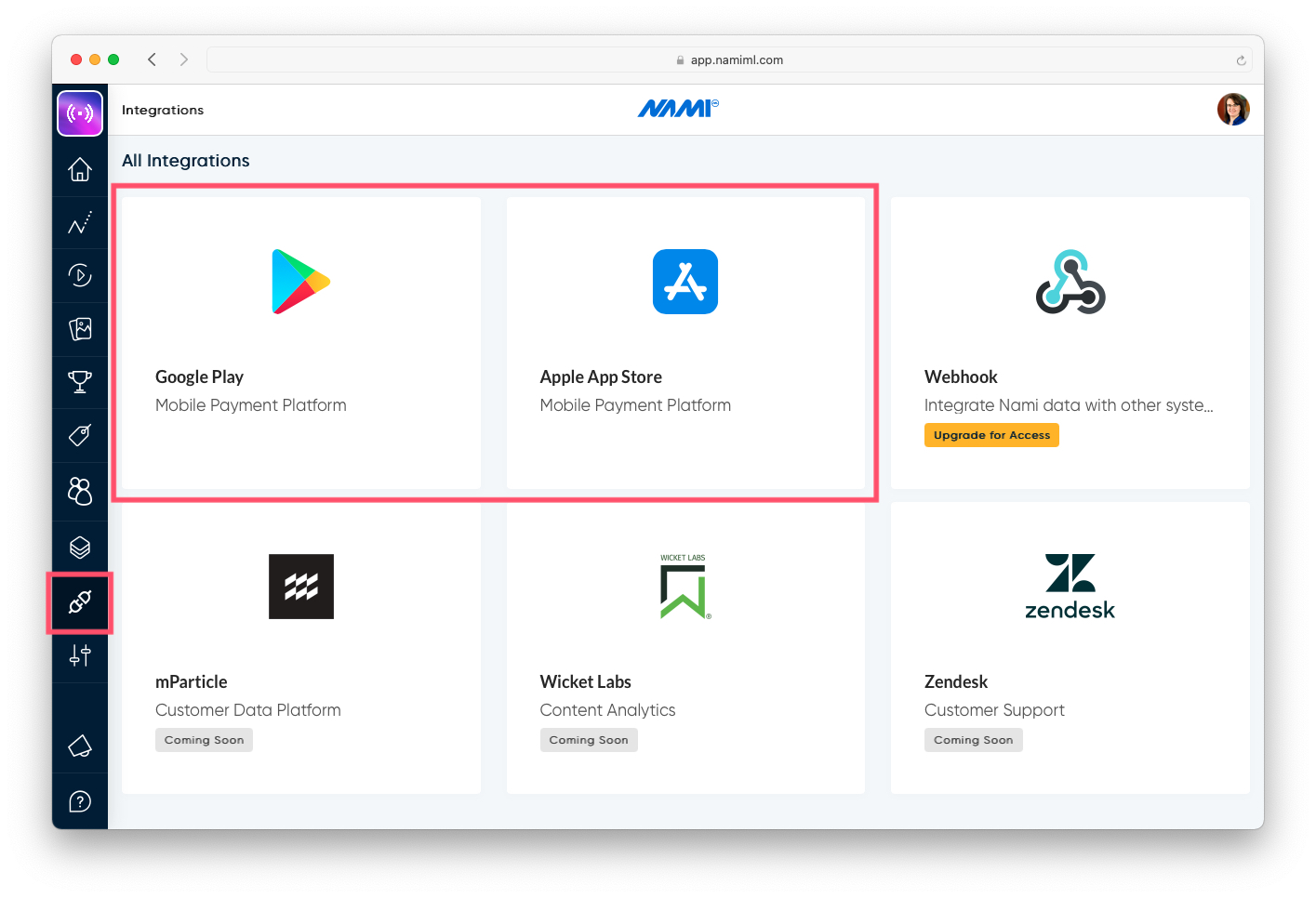Screen dimensions: 1316x898
Task: Click the Apple App Store logo
Action: 685,282
